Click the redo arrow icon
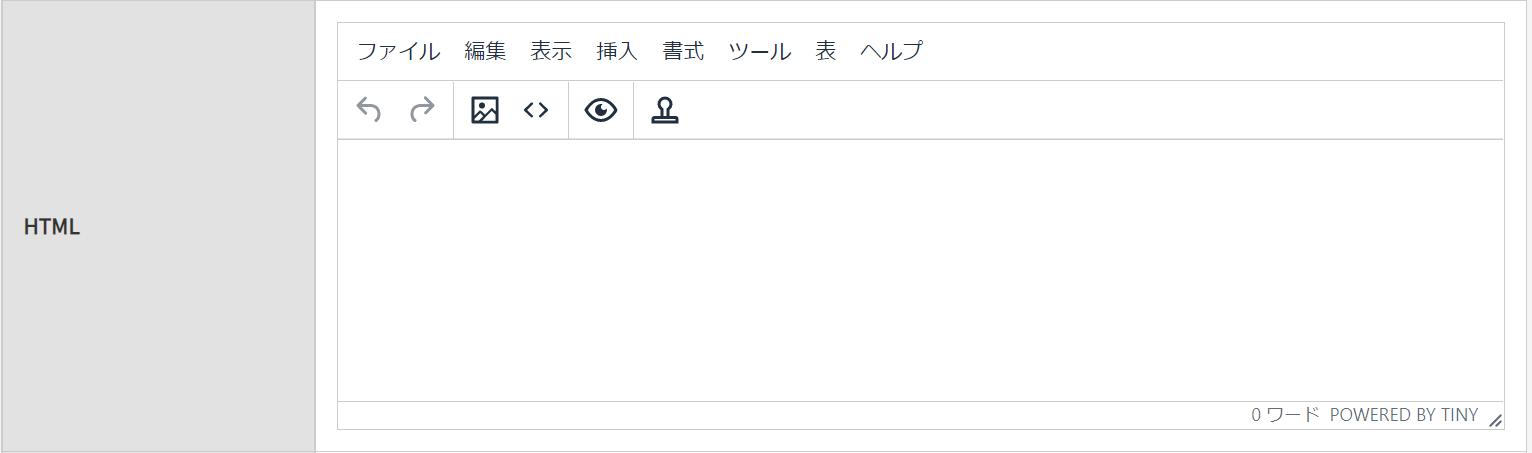Viewport: 1532px width, 453px height. tap(422, 110)
